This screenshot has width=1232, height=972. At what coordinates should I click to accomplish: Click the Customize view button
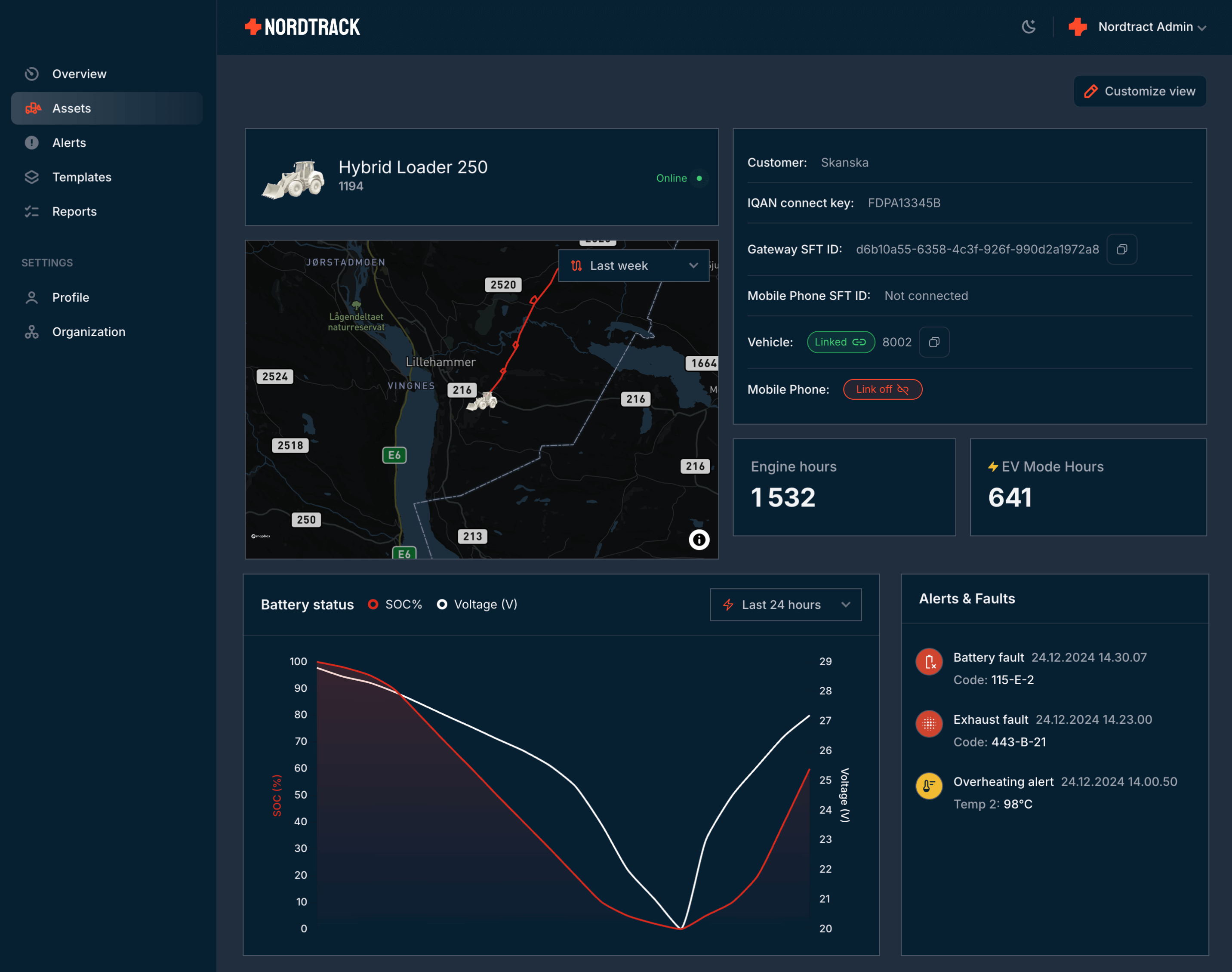(1140, 91)
